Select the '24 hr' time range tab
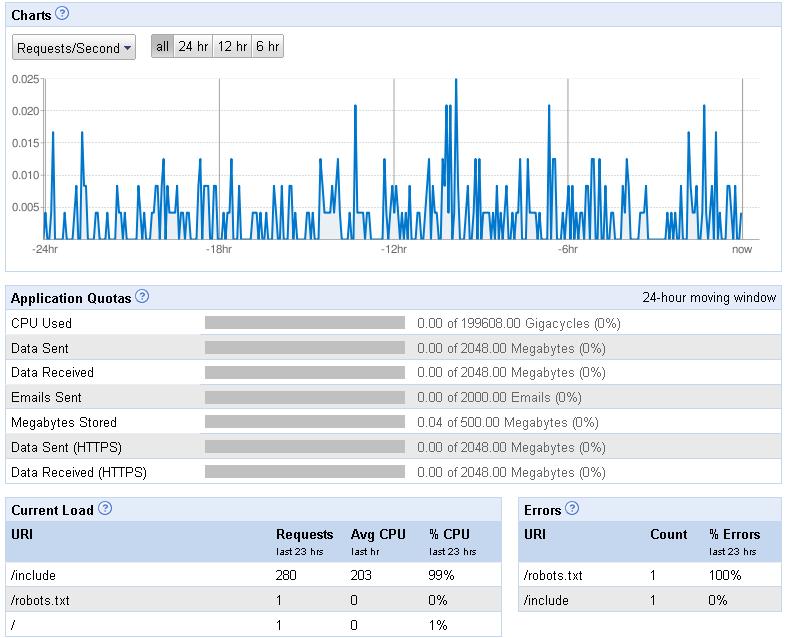Image resolution: width=786 pixels, height=638 pixels. [x=193, y=47]
